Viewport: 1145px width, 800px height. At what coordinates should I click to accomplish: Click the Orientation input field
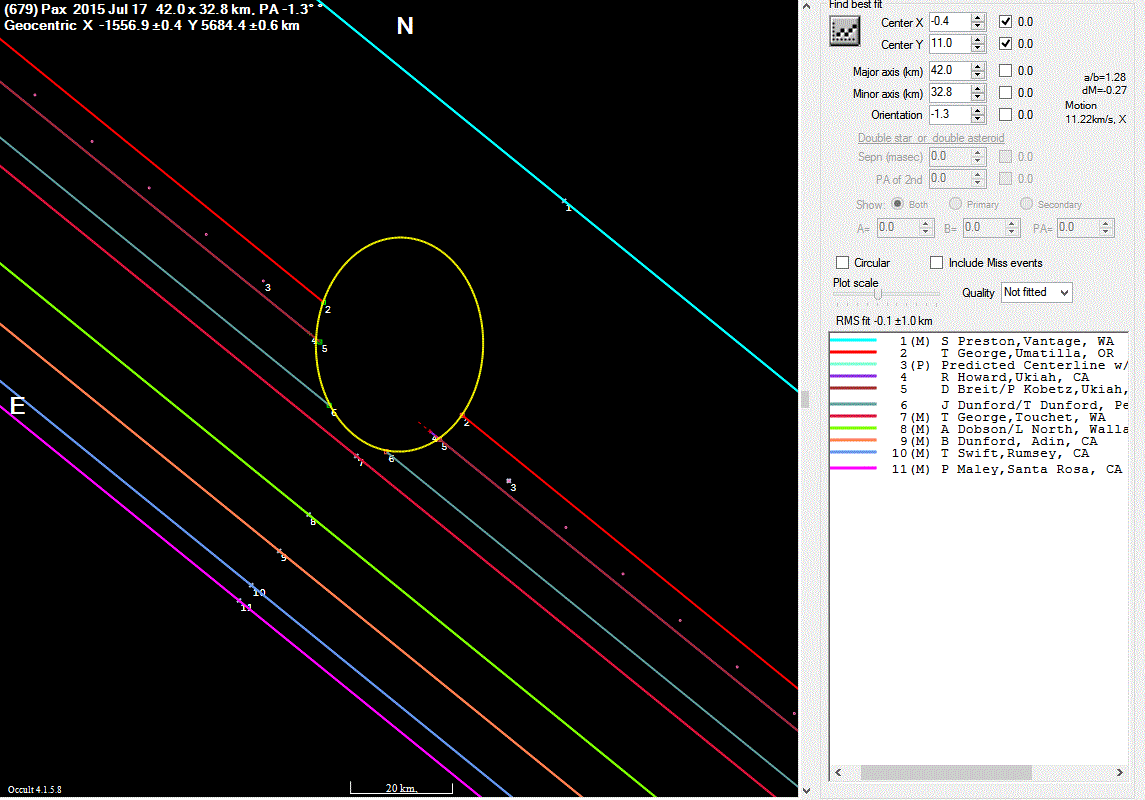coord(949,115)
